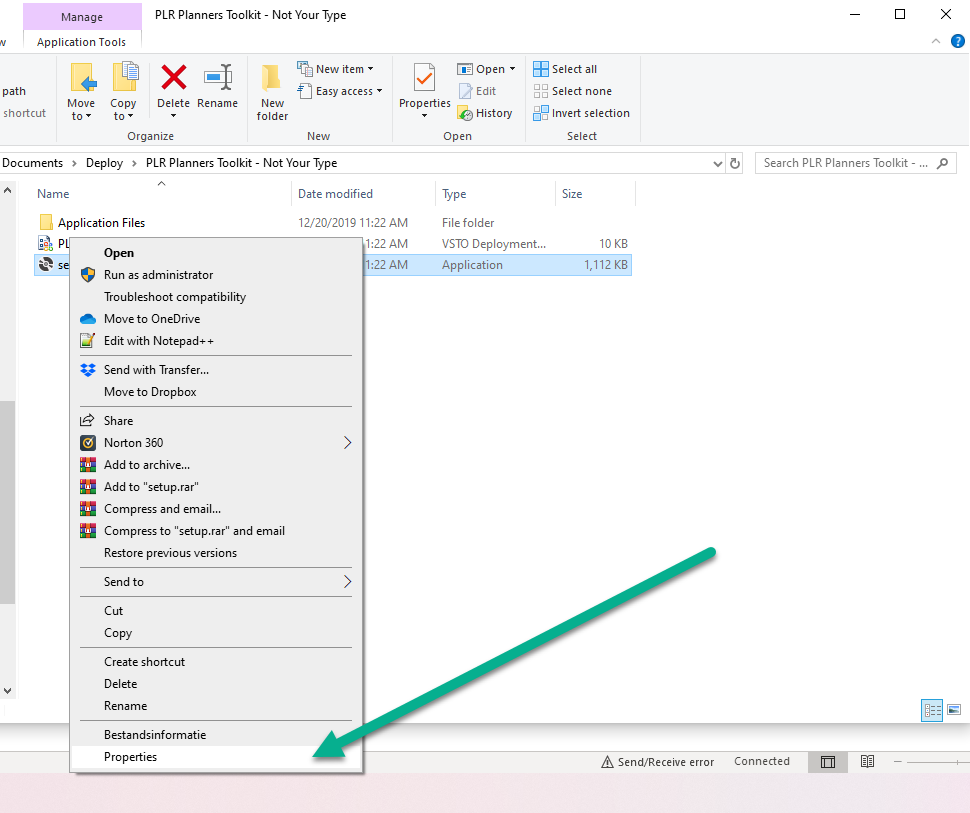Switch to details view layout

tap(932, 710)
